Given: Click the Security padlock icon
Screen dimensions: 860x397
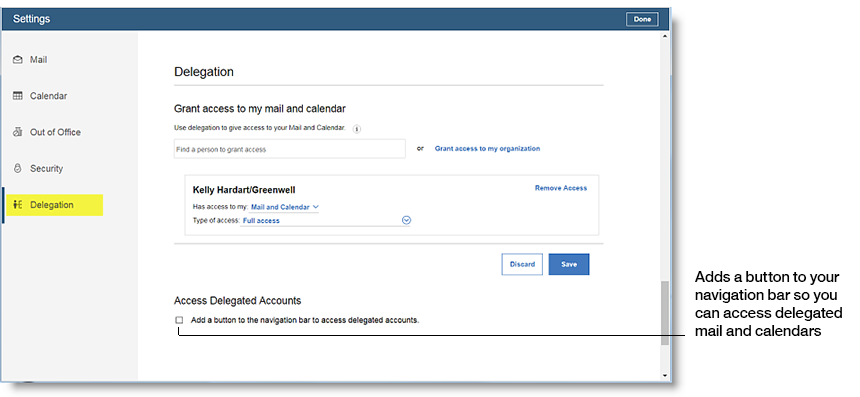Looking at the screenshot, I should (18, 168).
